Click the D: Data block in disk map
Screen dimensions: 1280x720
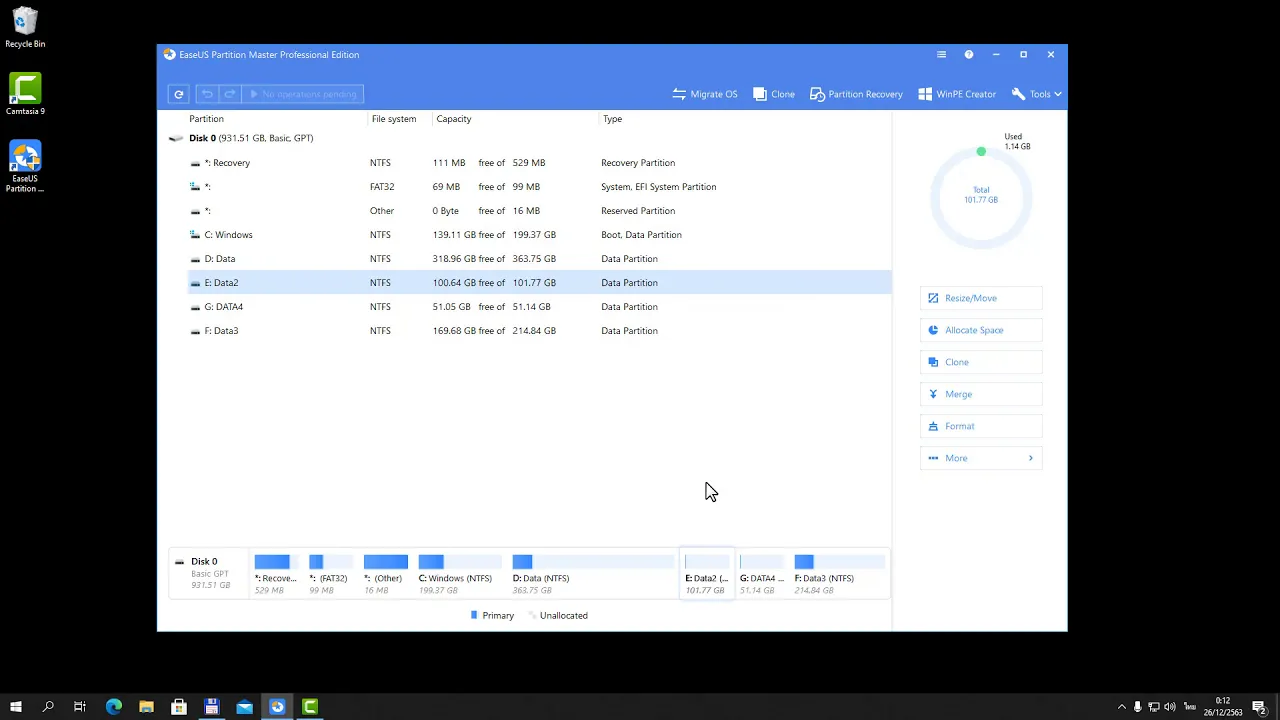click(x=593, y=574)
